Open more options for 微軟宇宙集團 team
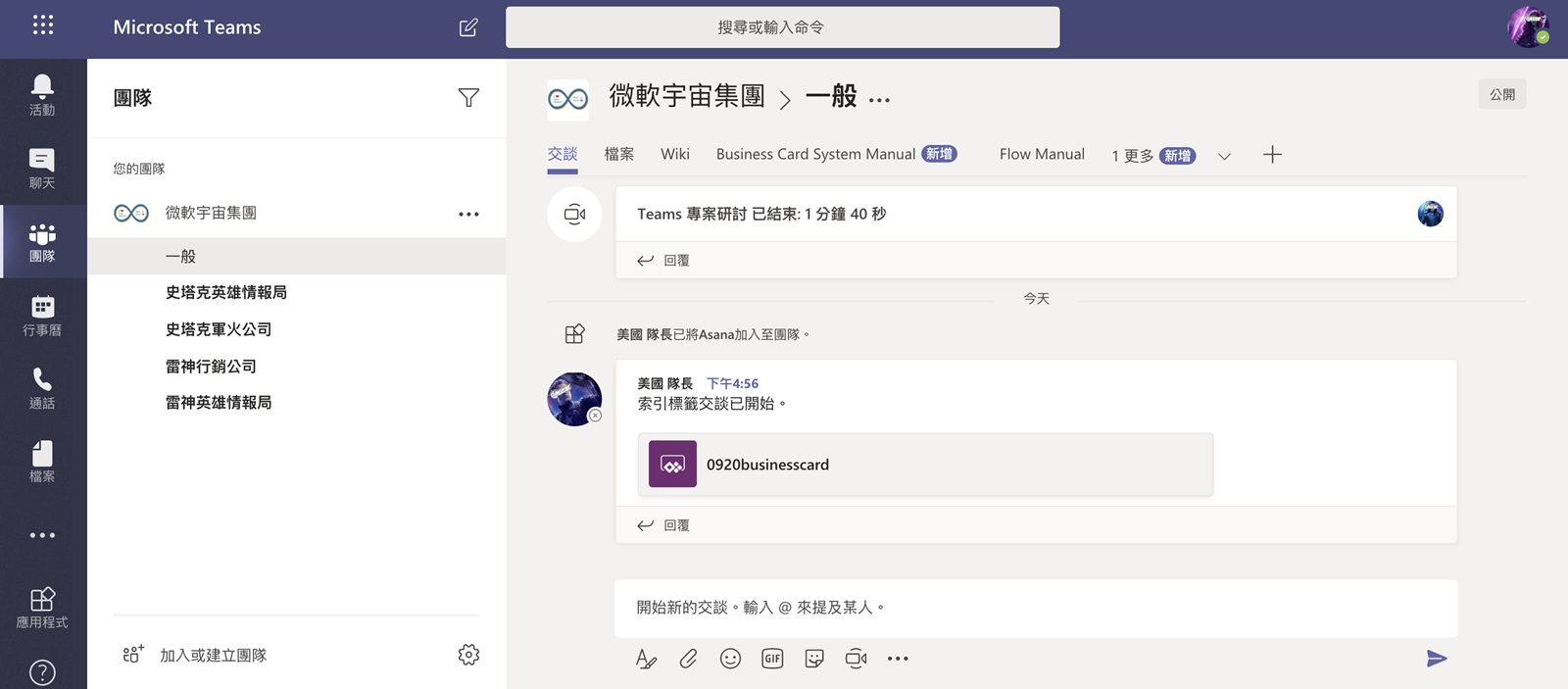 pos(468,214)
